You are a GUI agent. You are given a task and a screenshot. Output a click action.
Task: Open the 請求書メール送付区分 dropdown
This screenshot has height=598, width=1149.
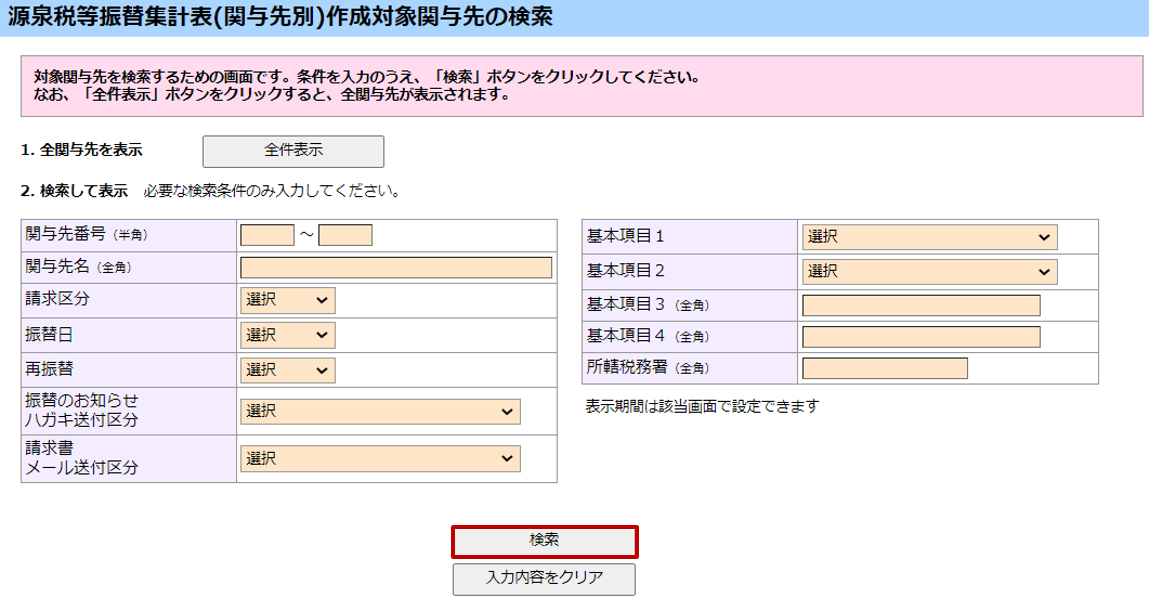[380, 459]
